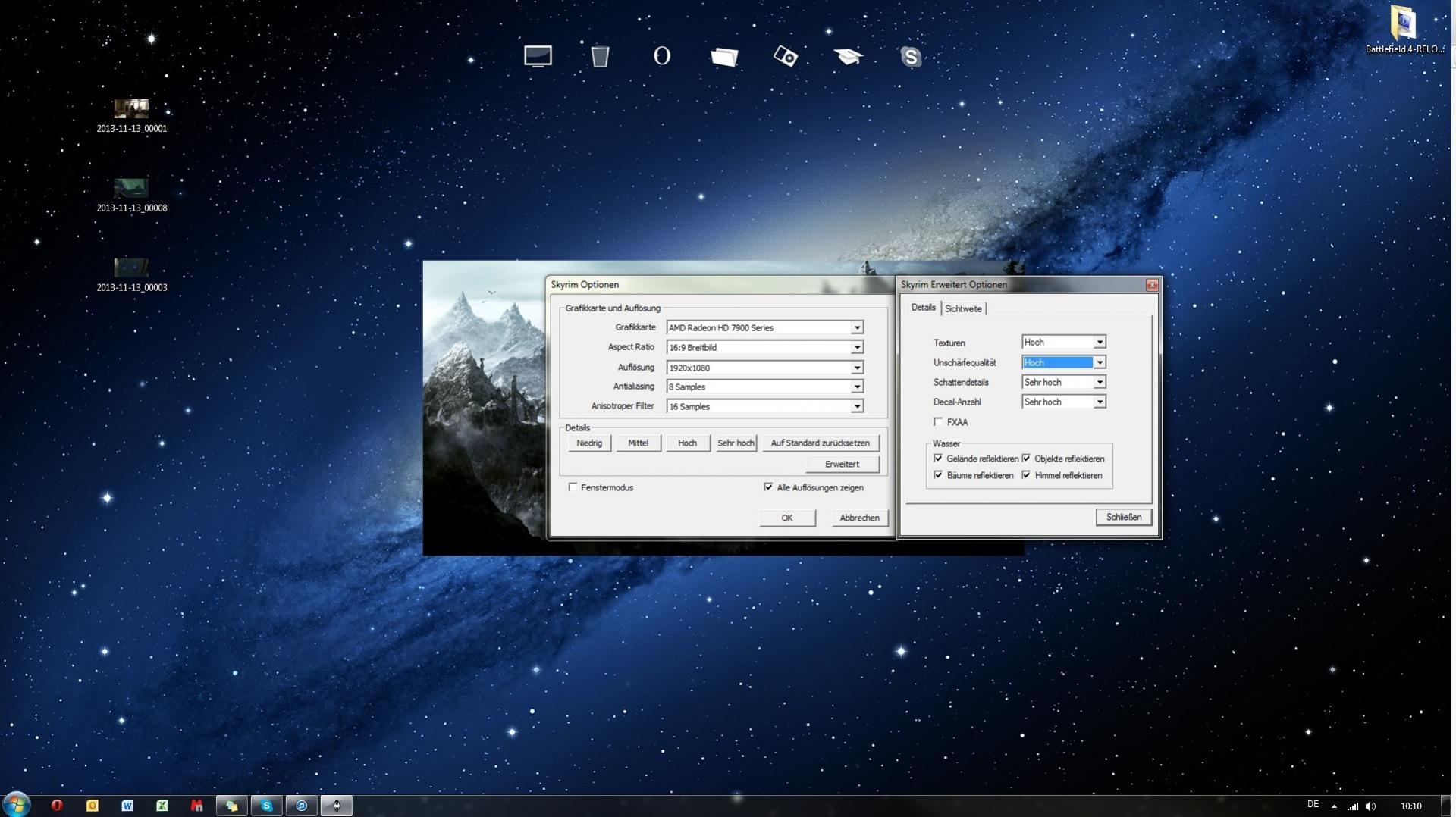Uncheck Alle Auflösungen zeigen
The image size is (1456, 817).
(x=768, y=487)
